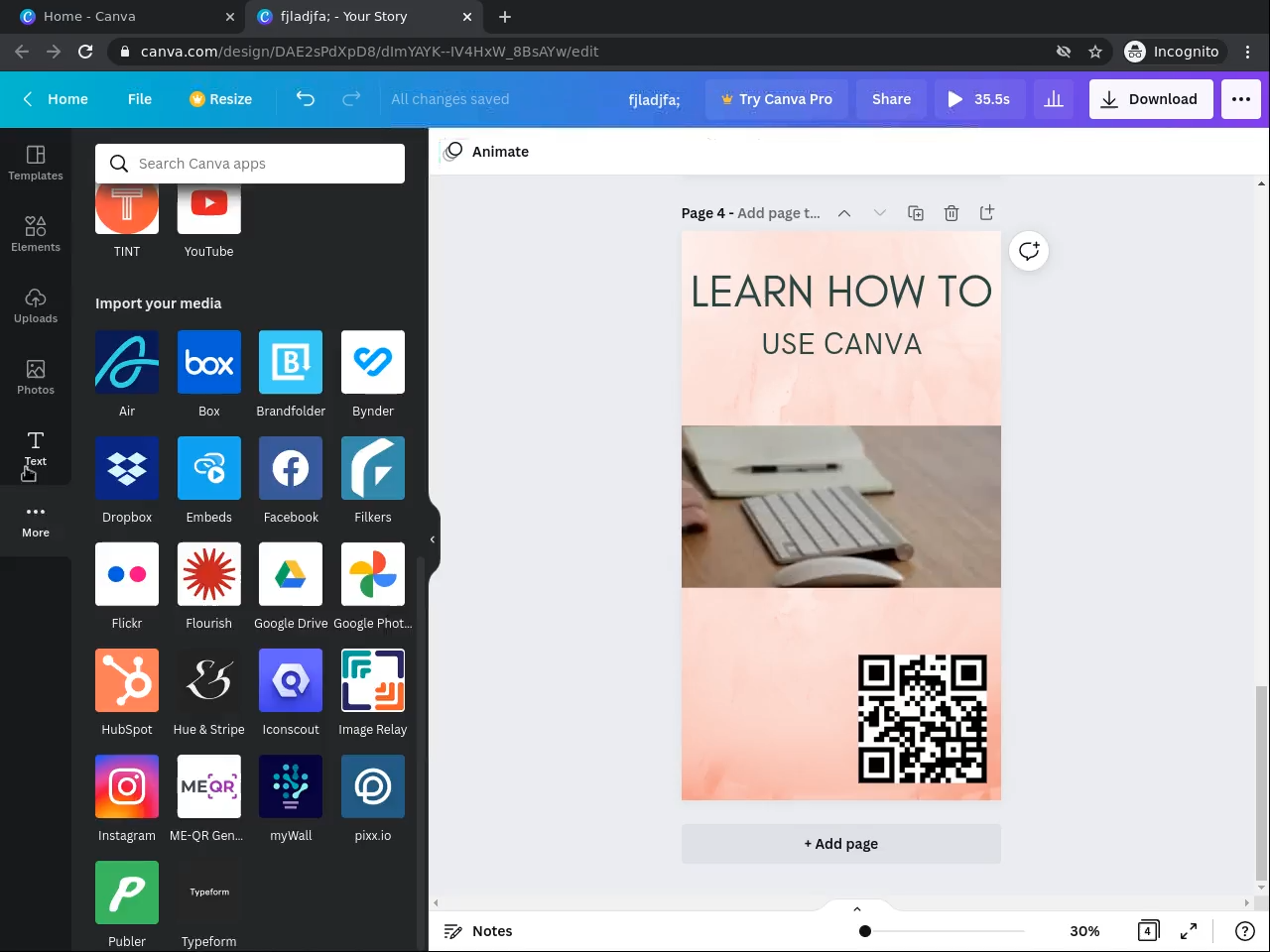This screenshot has width=1270, height=952.
Task: Open the Dropbox app
Action: tap(127, 468)
